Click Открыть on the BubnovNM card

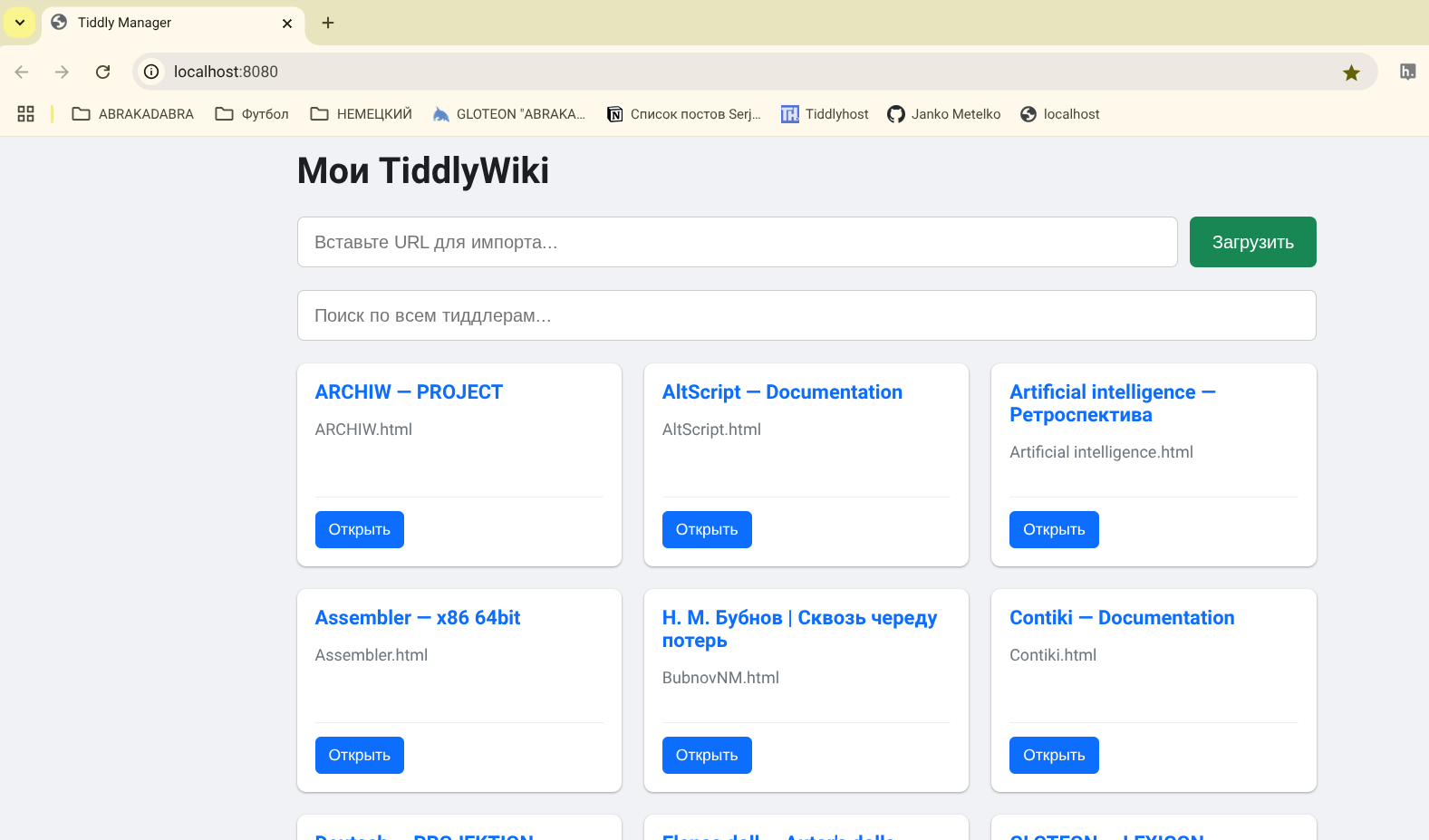(x=707, y=756)
